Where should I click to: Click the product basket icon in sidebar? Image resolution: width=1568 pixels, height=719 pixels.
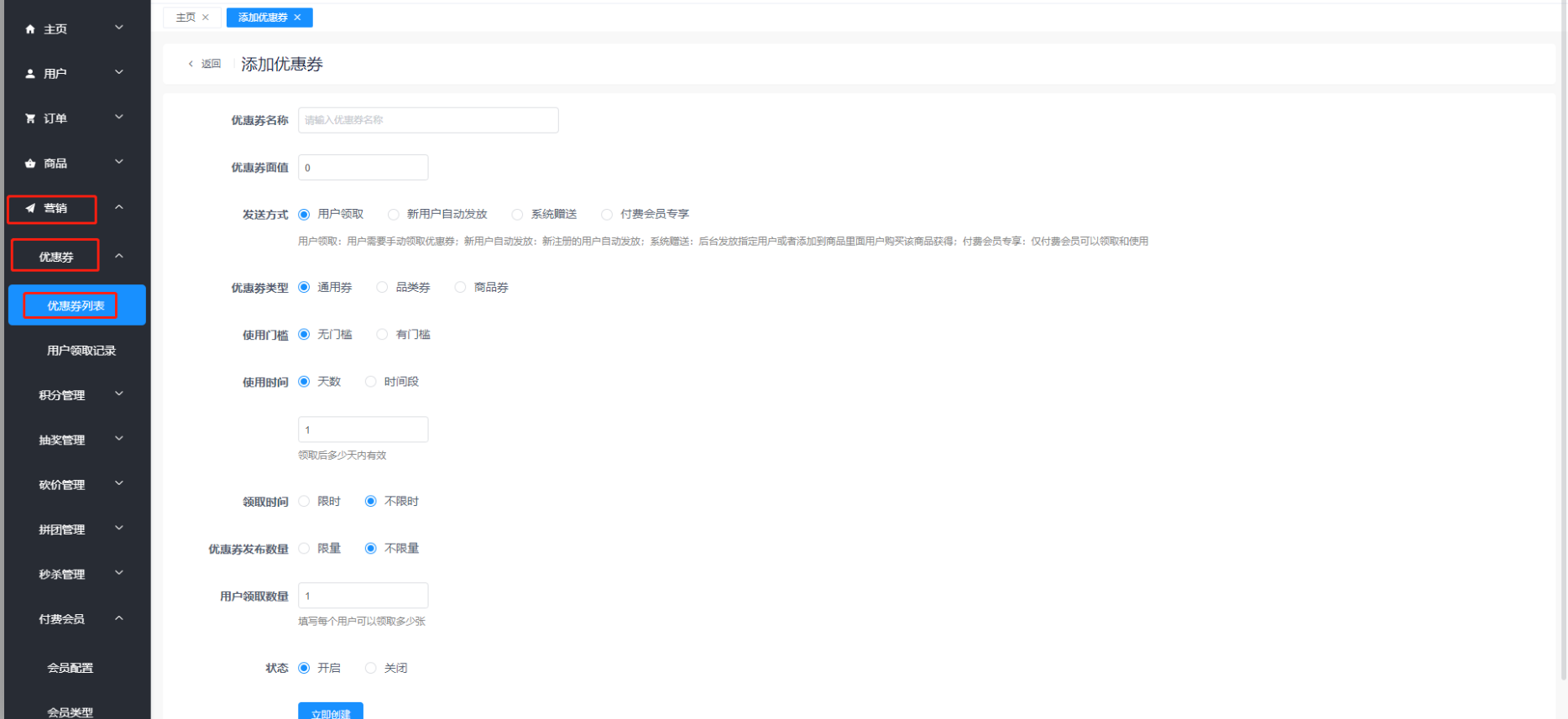(x=30, y=164)
